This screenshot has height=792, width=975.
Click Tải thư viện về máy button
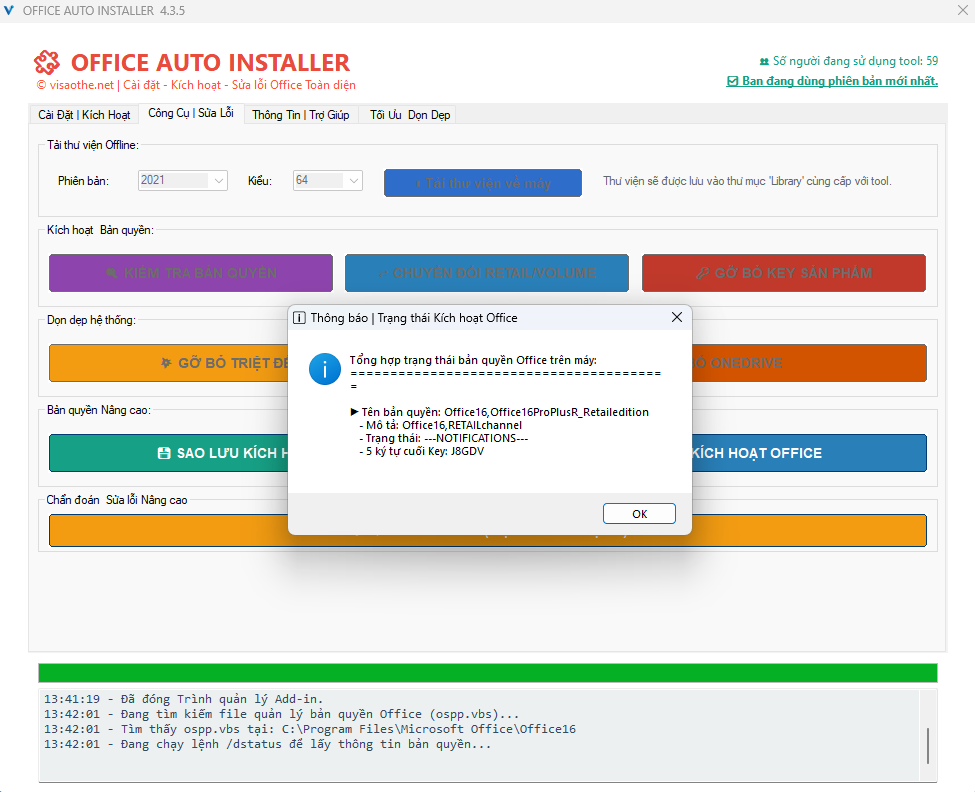coord(483,183)
